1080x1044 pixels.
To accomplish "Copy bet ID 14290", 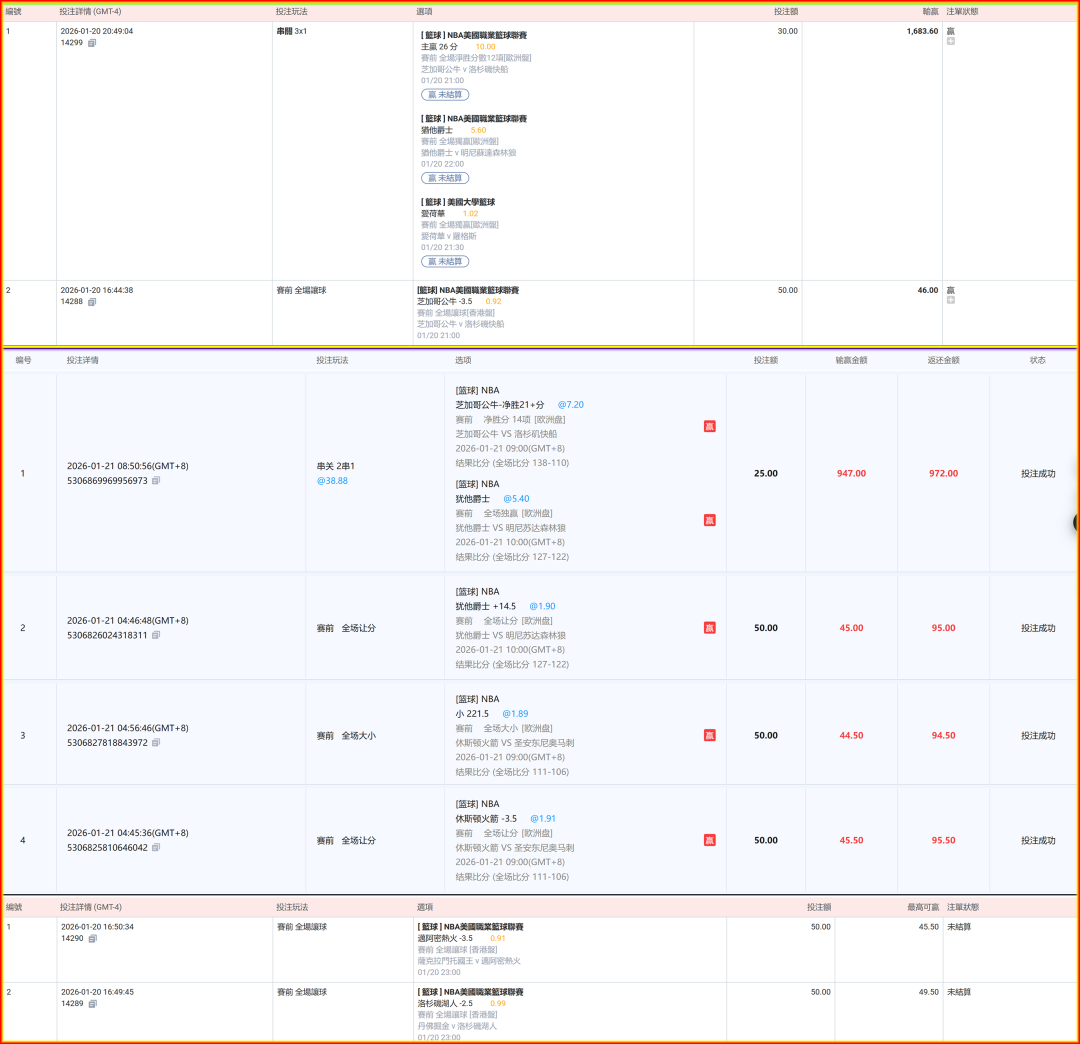I will tap(92, 939).
